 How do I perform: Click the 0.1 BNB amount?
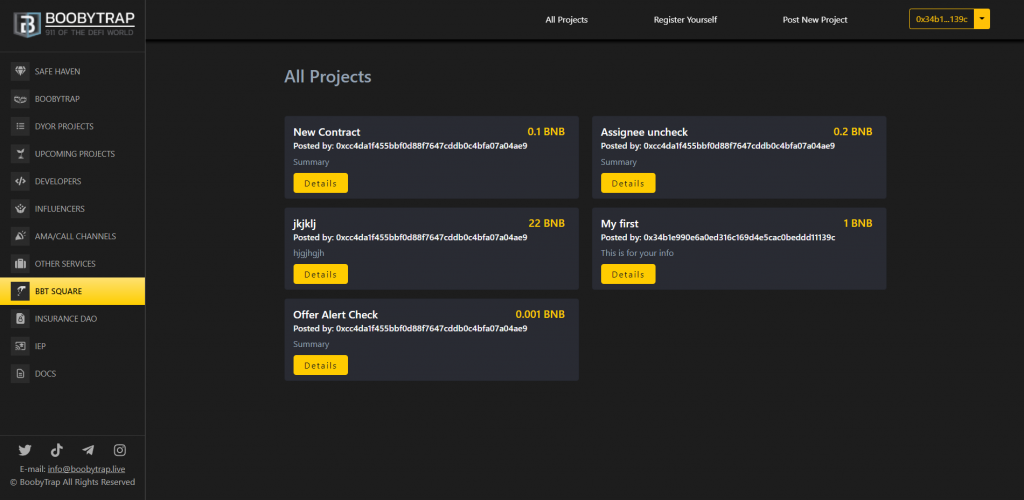(546, 132)
